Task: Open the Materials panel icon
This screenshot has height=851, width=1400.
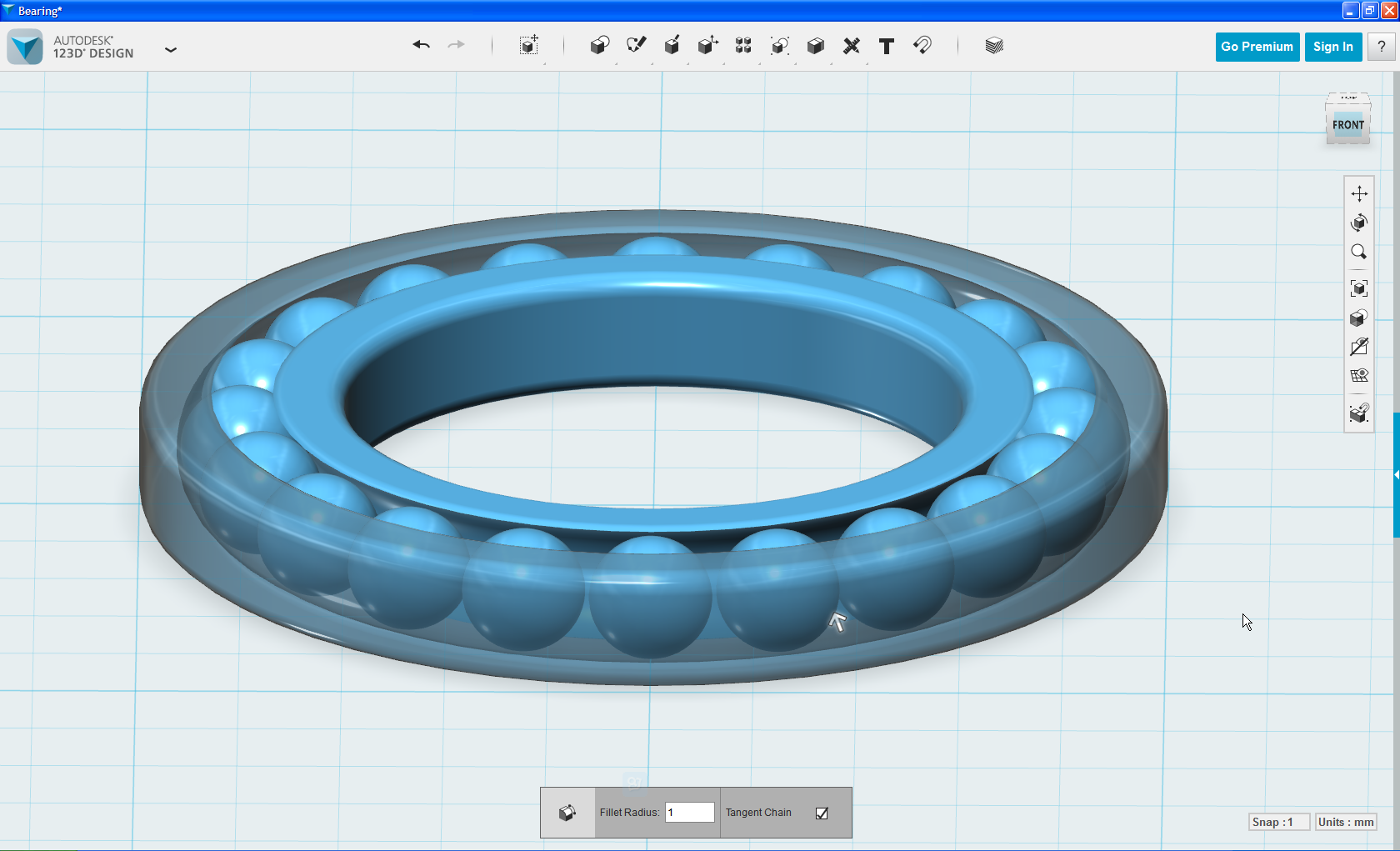Action: 993,46
